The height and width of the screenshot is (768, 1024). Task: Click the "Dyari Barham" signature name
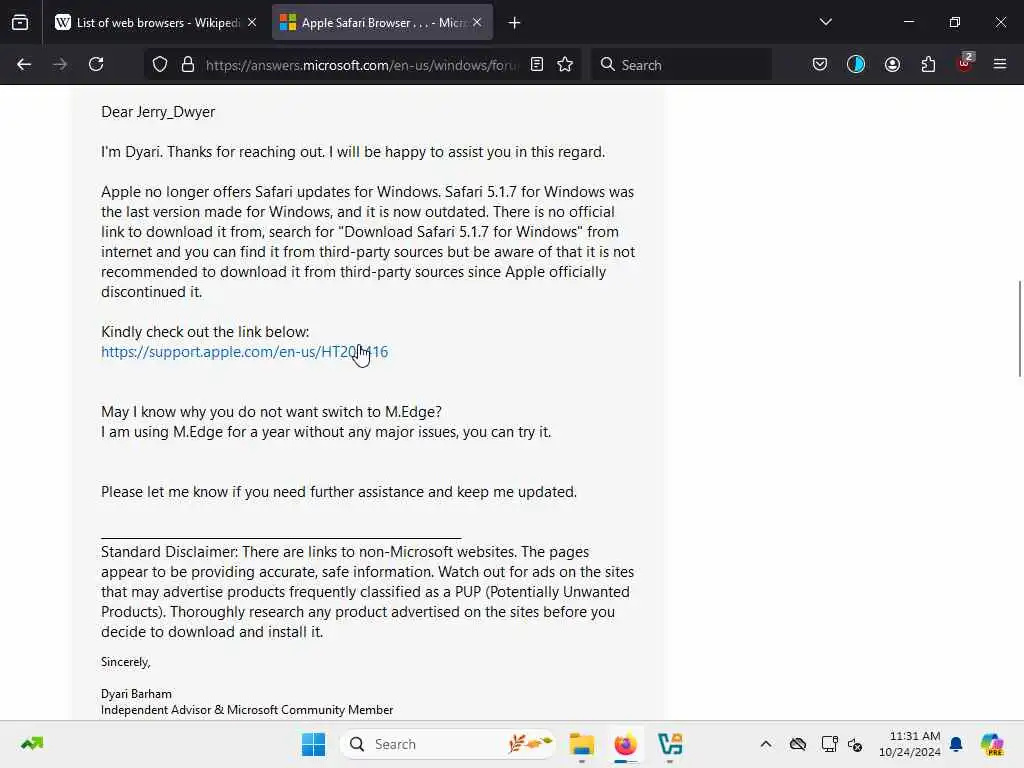pyautogui.click(x=136, y=694)
